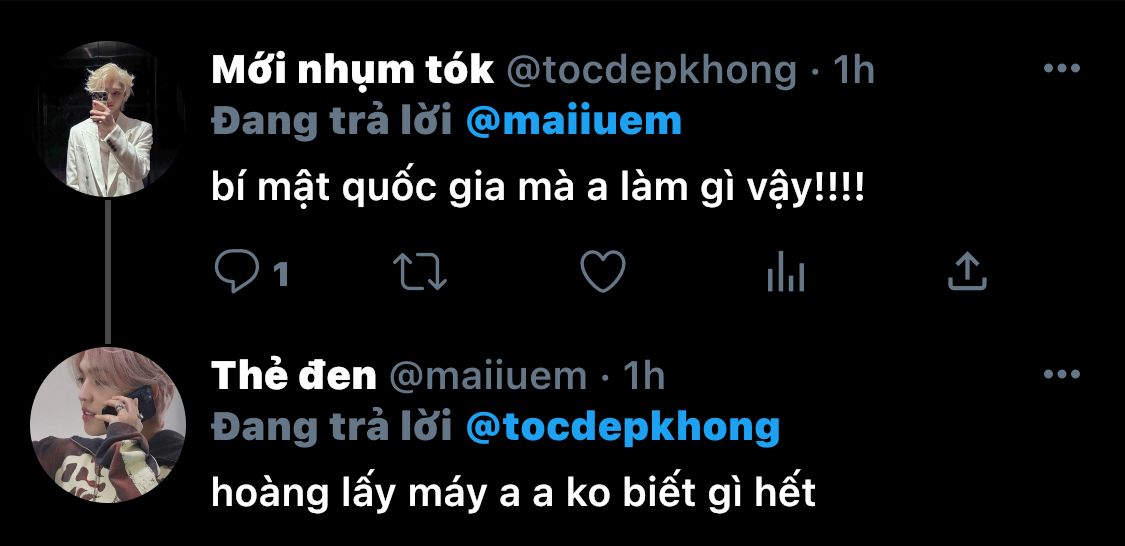View tweet analytics bar chart icon
This screenshot has width=1125, height=546.
[x=786, y=273]
